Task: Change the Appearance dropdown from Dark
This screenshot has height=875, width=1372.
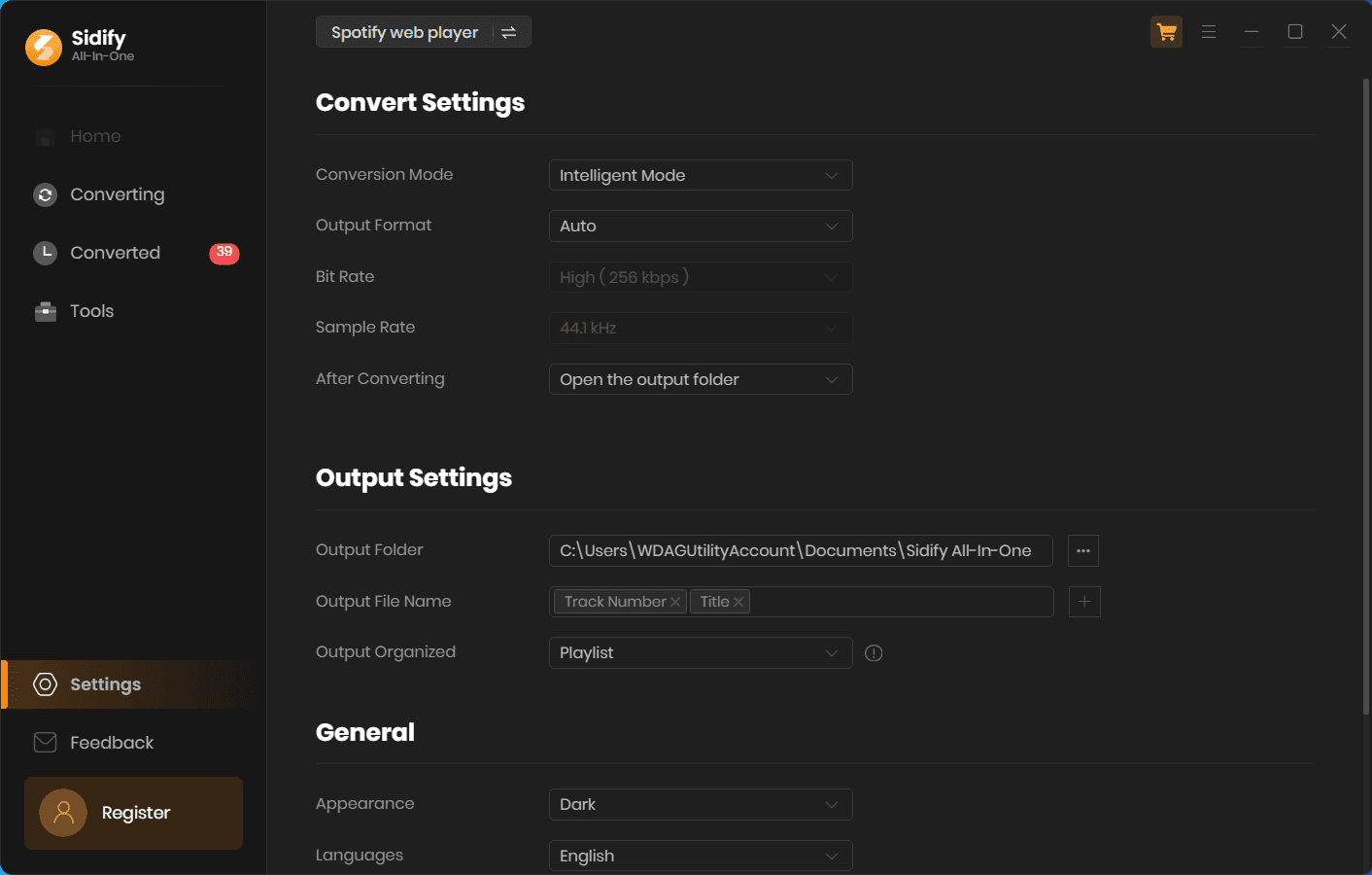Action: [701, 805]
